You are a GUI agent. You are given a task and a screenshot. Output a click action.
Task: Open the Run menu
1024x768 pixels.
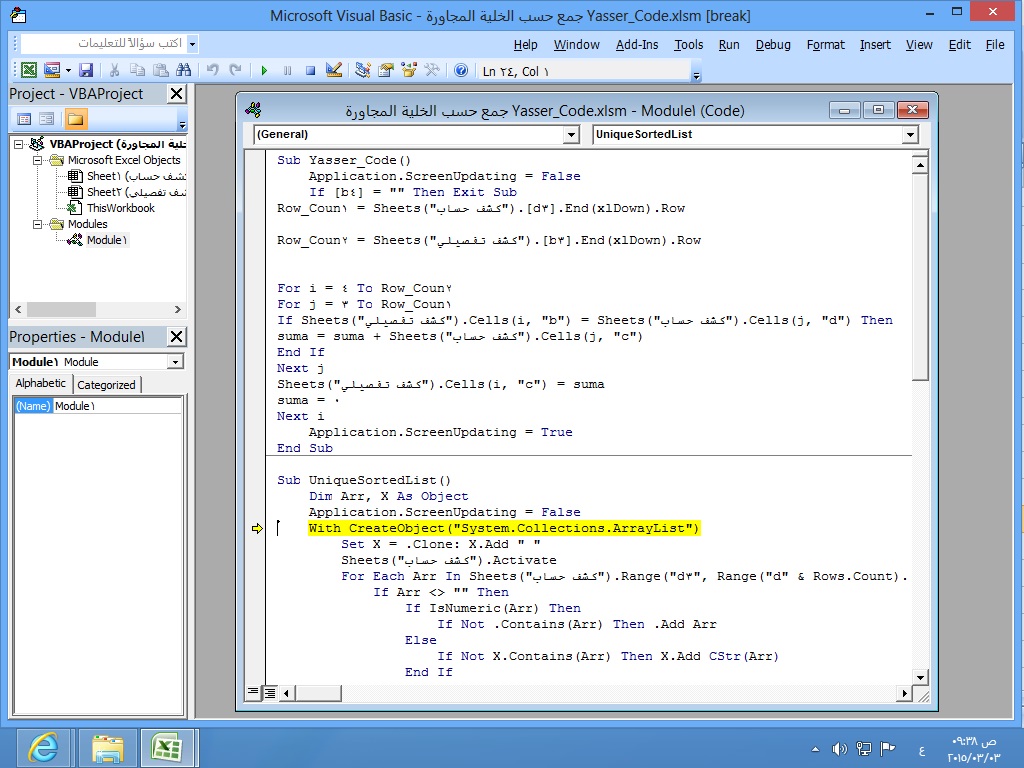click(729, 44)
